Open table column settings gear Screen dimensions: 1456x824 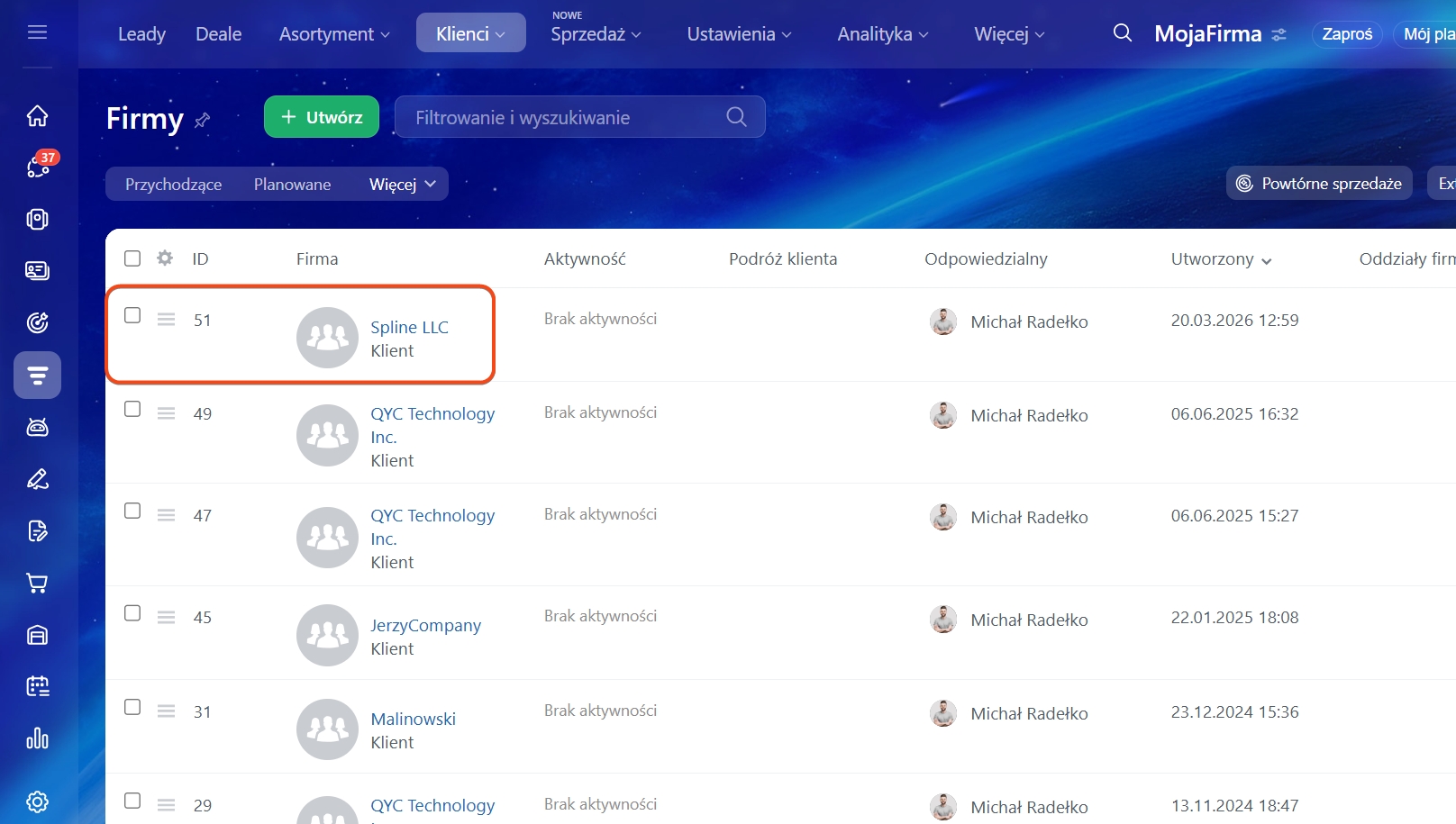click(x=165, y=258)
